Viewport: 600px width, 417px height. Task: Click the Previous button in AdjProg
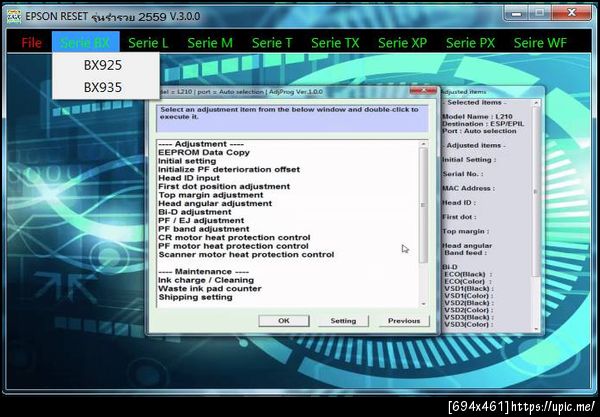tap(404, 321)
